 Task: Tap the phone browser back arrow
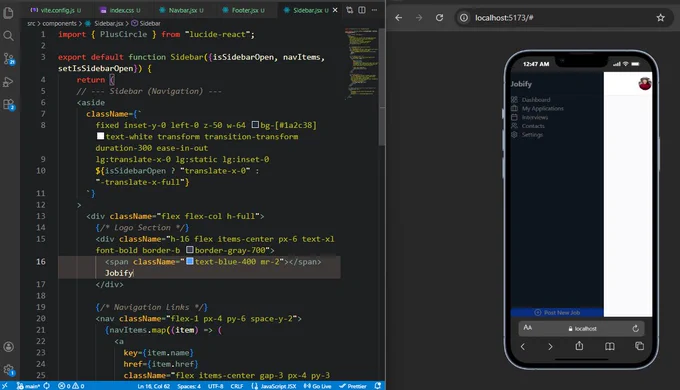pyautogui.click(x=523, y=347)
